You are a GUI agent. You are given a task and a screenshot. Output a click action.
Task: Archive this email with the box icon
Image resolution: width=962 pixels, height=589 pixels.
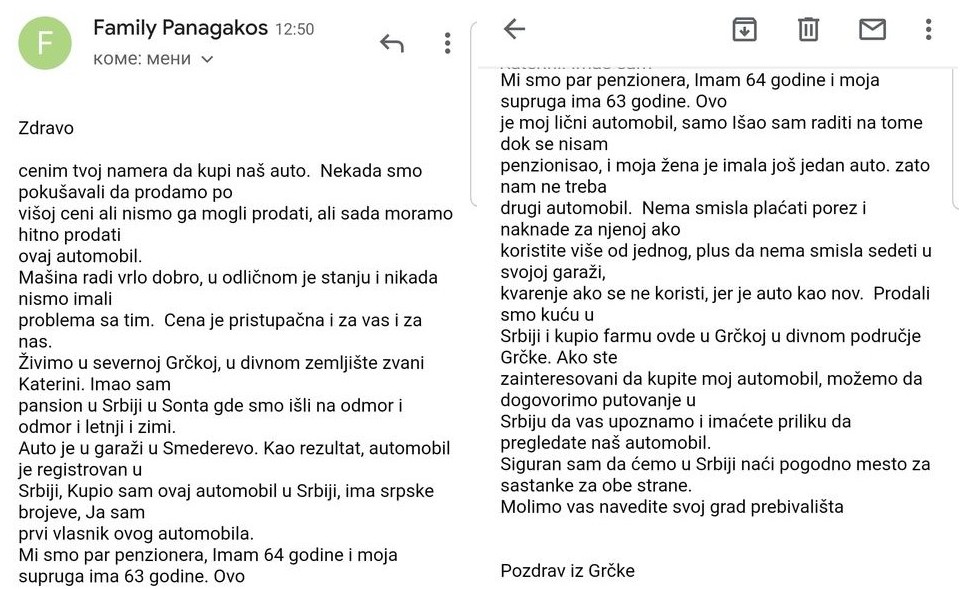(744, 29)
